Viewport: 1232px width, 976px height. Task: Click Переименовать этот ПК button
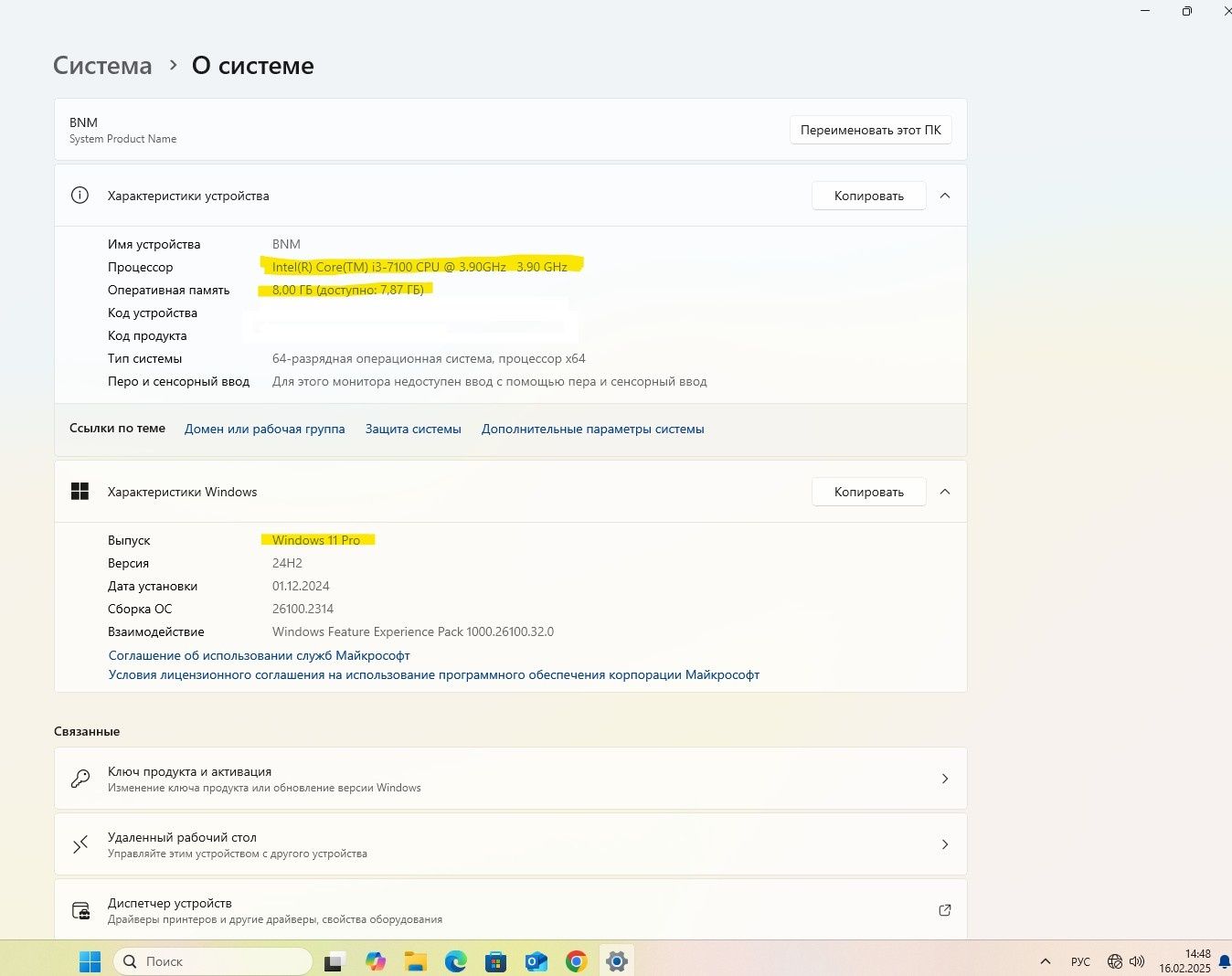click(871, 130)
